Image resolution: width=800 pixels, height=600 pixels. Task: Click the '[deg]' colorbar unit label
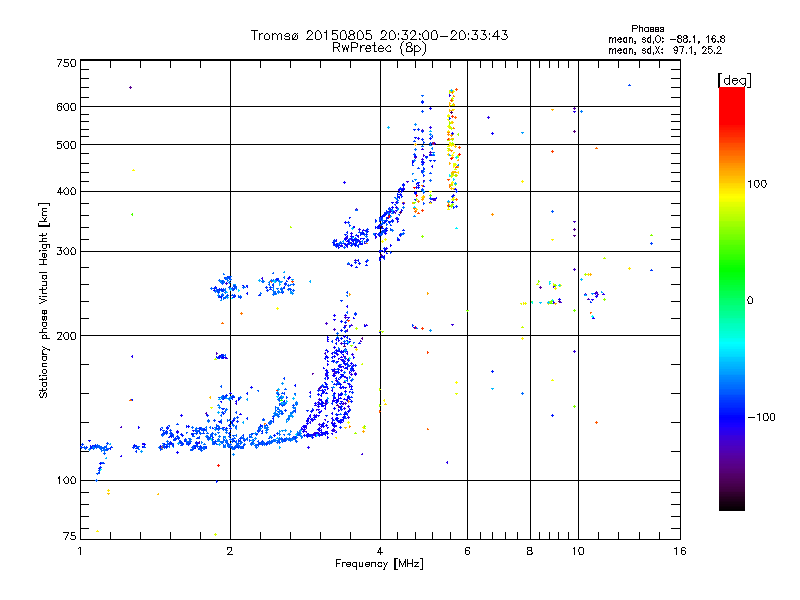[x=734, y=80]
